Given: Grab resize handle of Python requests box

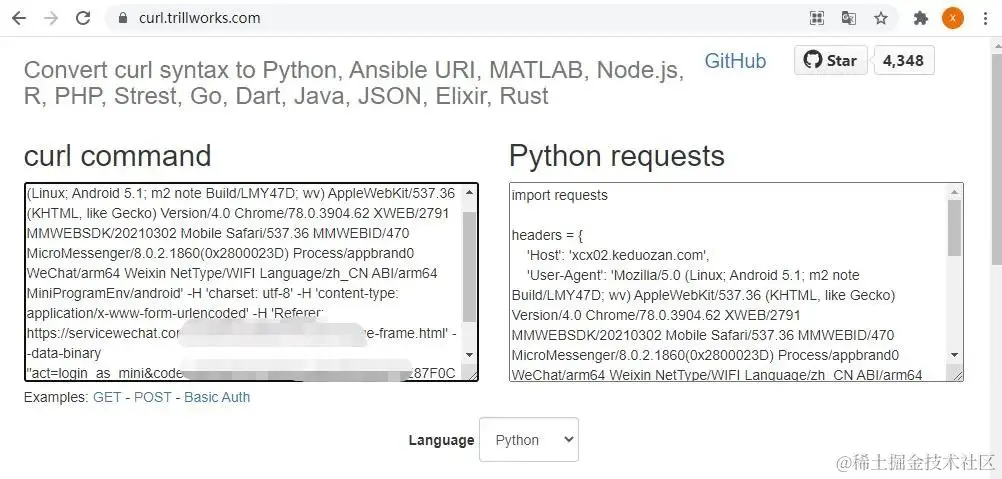Looking at the screenshot, I should [x=959, y=377].
